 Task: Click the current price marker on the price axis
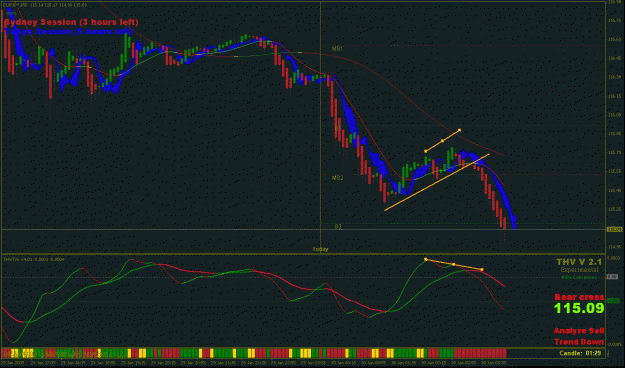coord(614,229)
